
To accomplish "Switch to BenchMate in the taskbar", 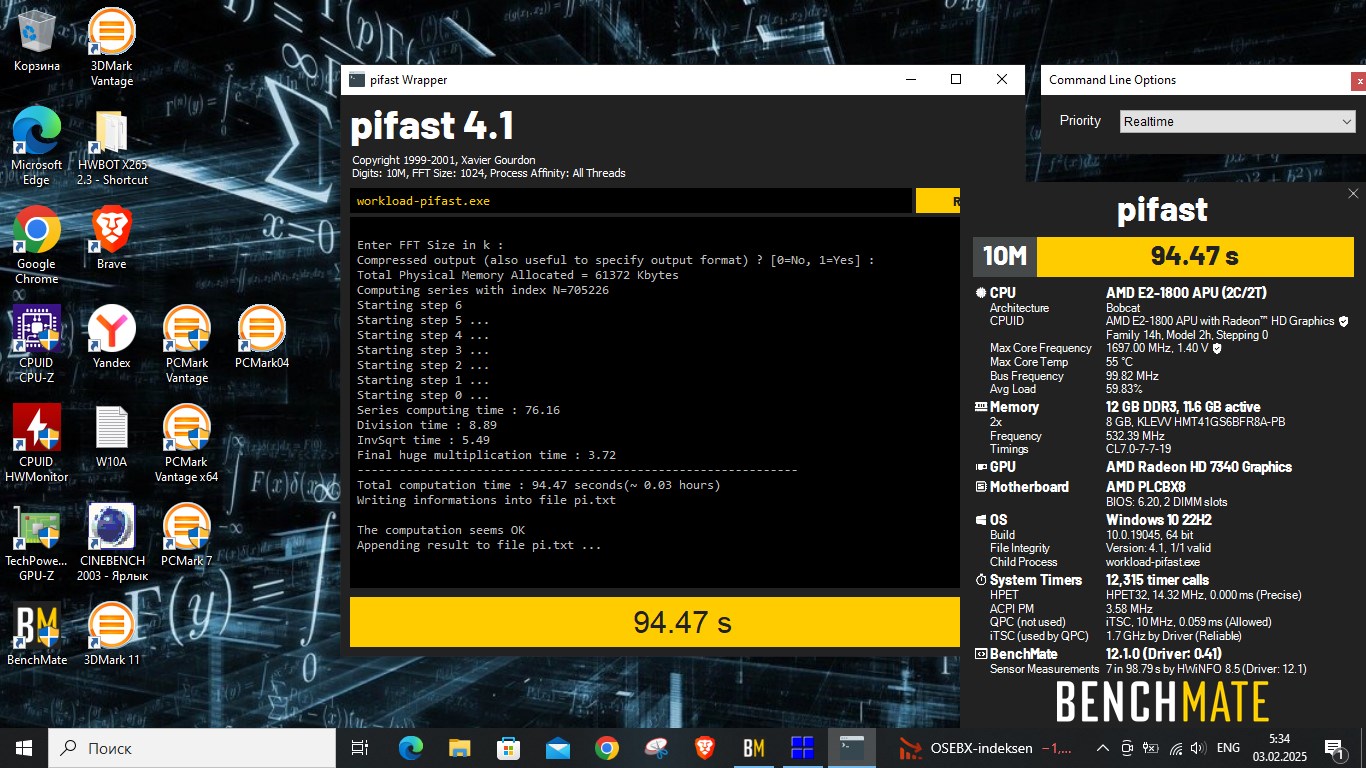I will click(x=753, y=747).
